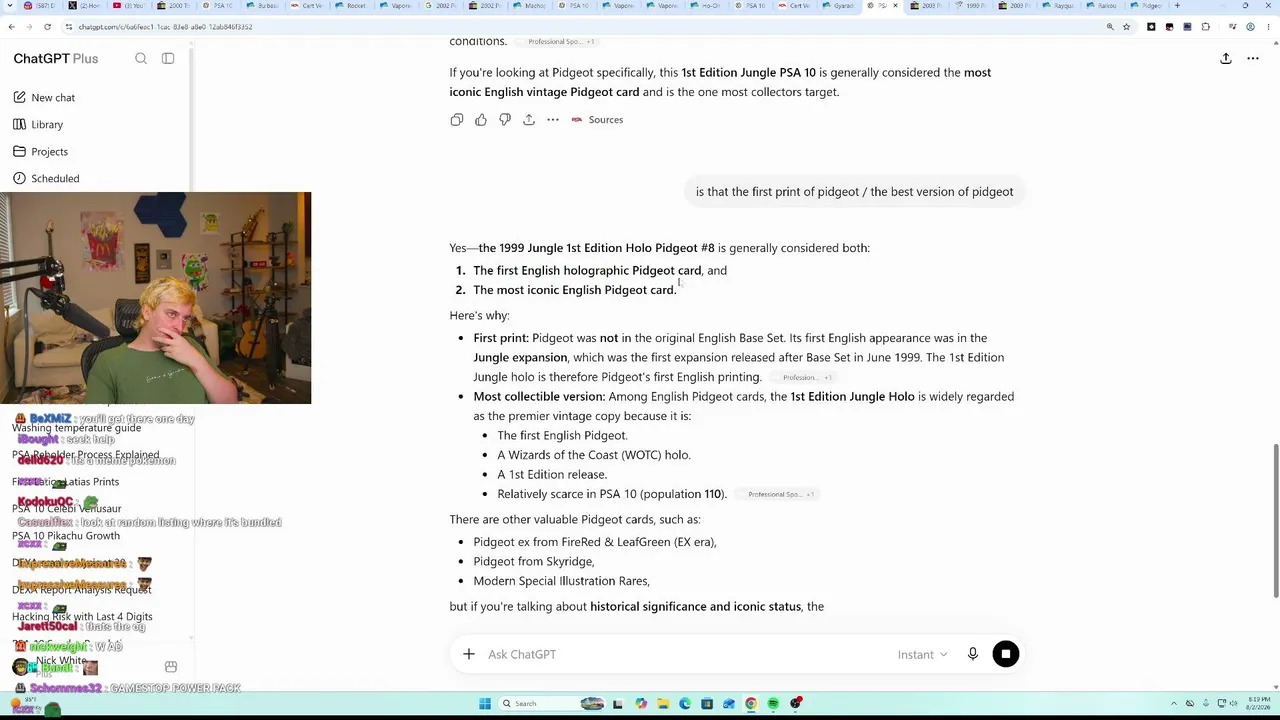Activate the microphone dictation icon
Screen dimensions: 1280x720
coord(973,654)
